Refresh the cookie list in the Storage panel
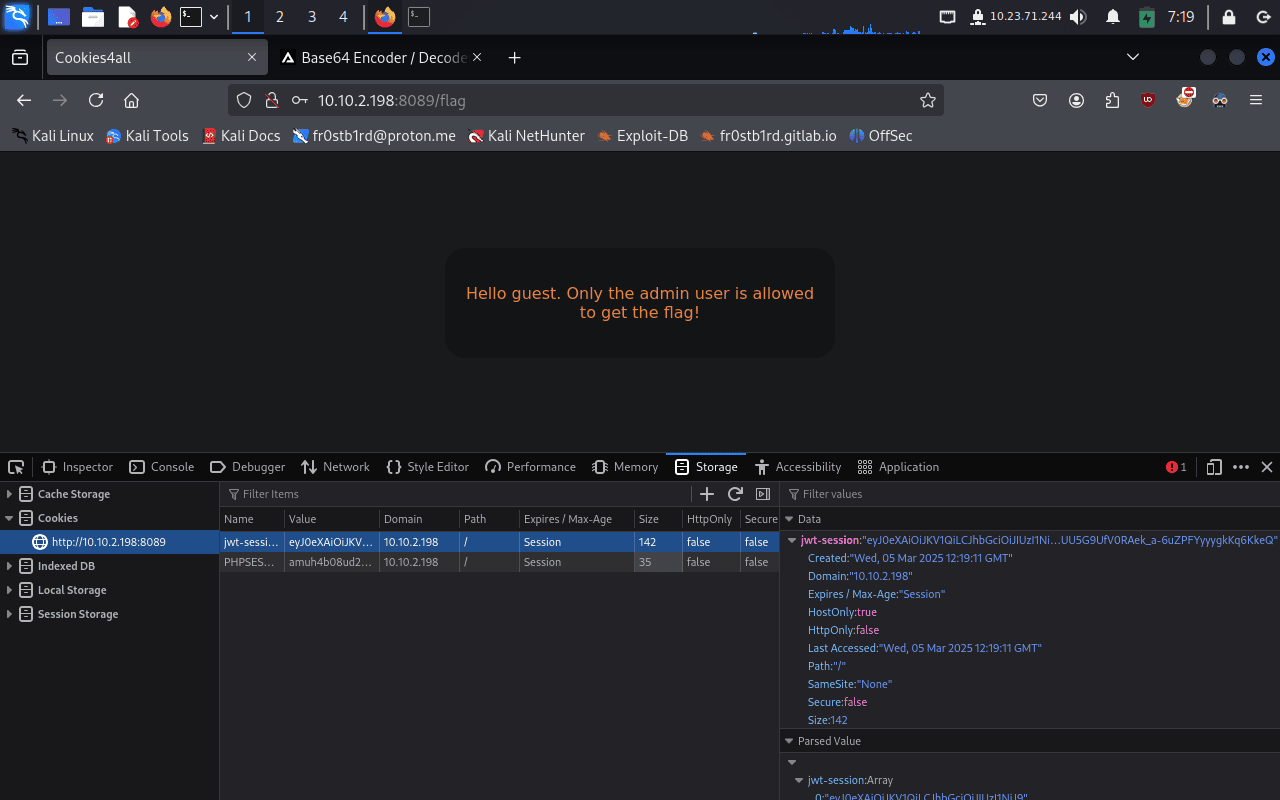 pos(735,494)
